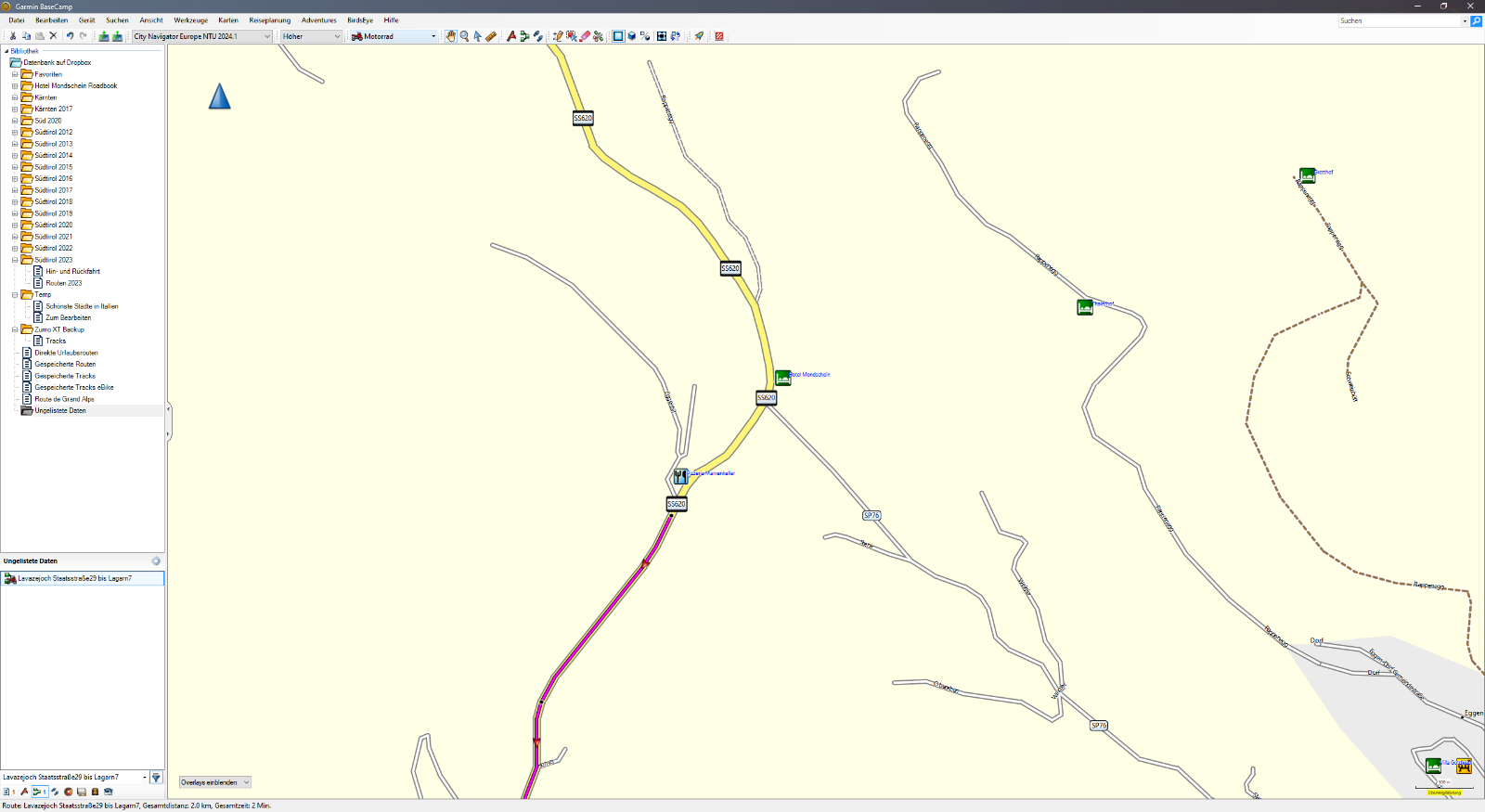Expand the Favoriten folder

(15, 74)
